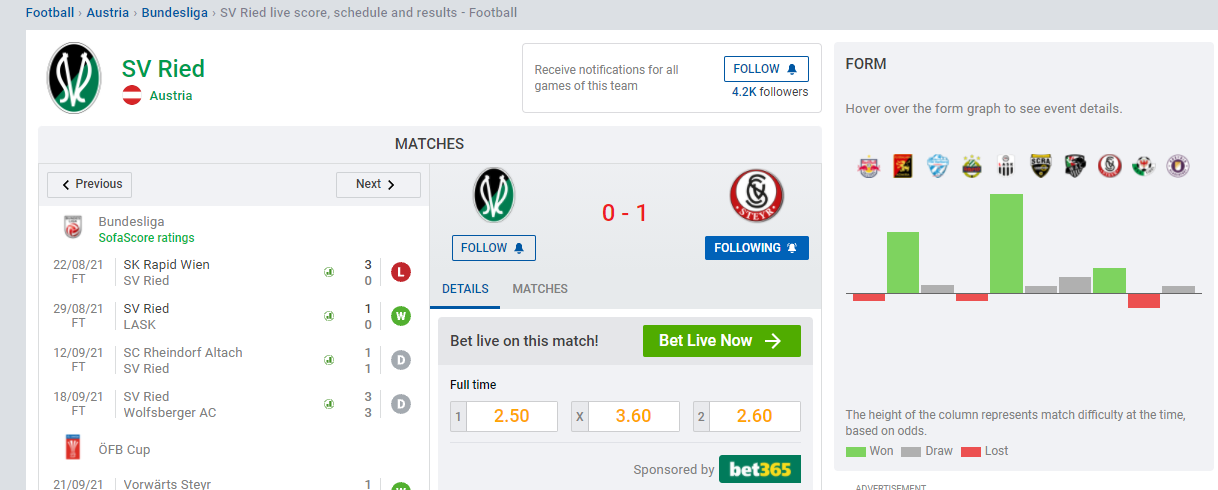This screenshot has width=1218, height=490.
Task: Open the Bundesliga breadcrumb link
Action: [174, 13]
